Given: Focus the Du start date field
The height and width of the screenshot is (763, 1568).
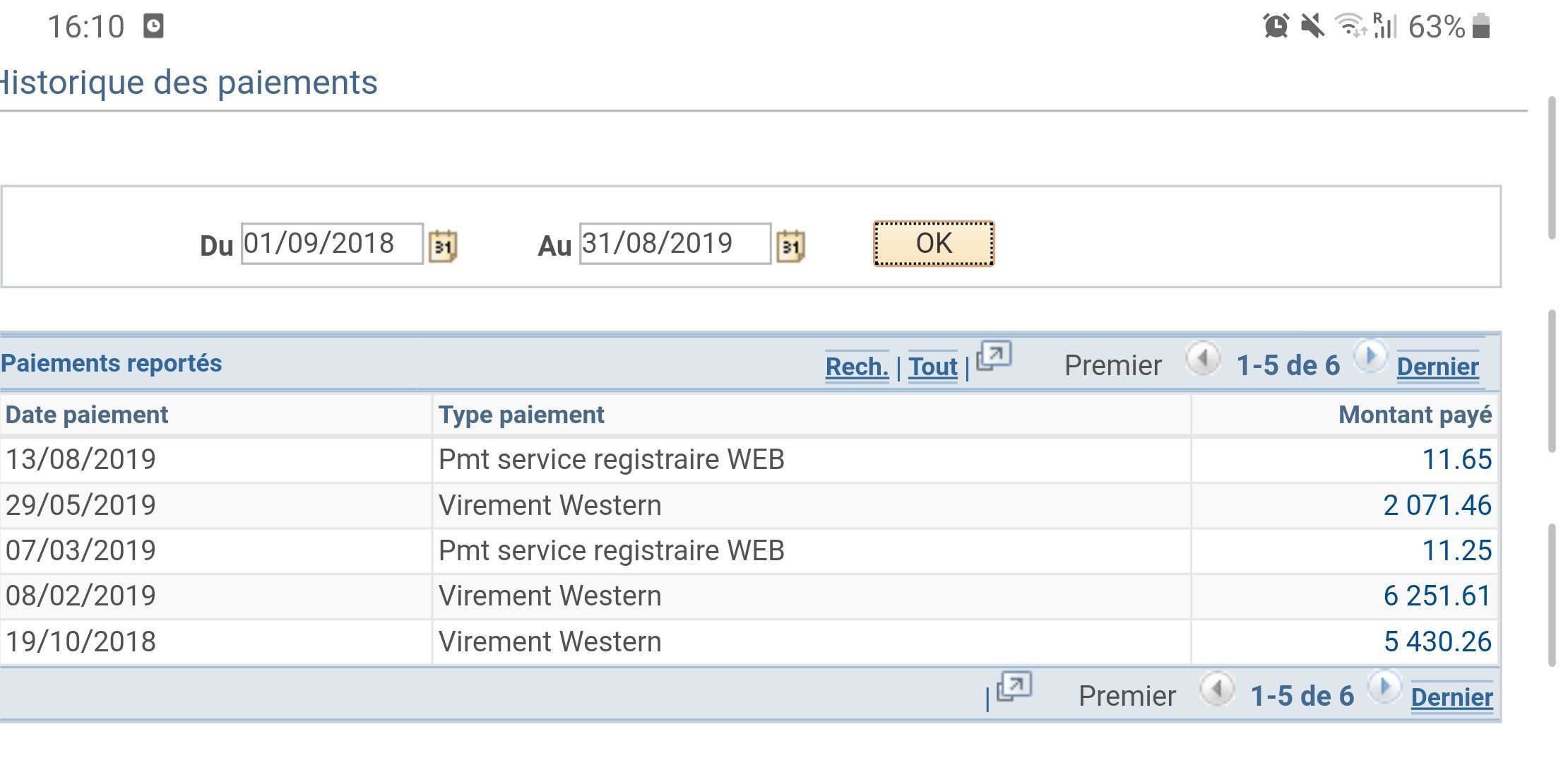Looking at the screenshot, I should [332, 244].
